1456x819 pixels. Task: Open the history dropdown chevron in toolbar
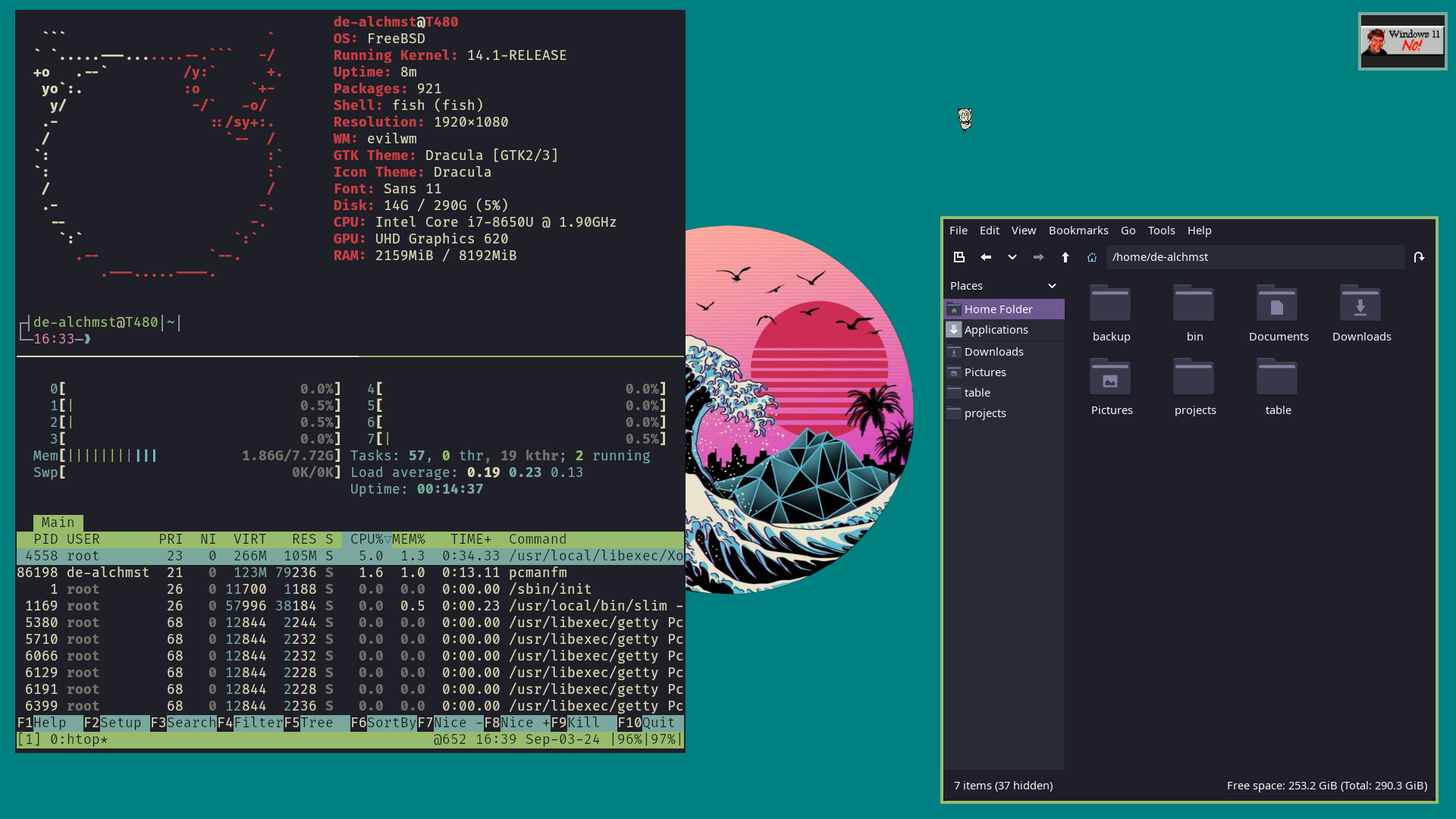tap(1012, 257)
